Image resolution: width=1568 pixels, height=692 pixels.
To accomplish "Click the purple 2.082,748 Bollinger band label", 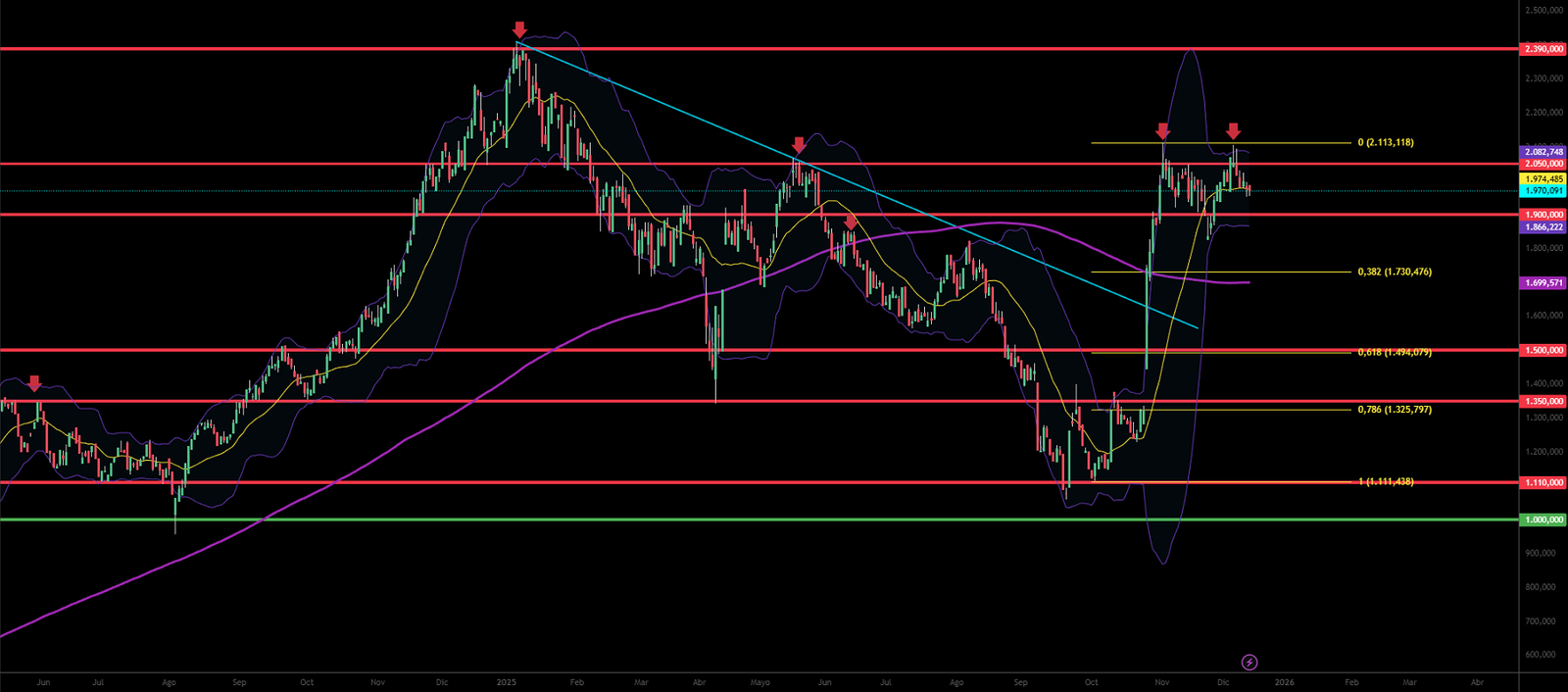I will point(1543,152).
